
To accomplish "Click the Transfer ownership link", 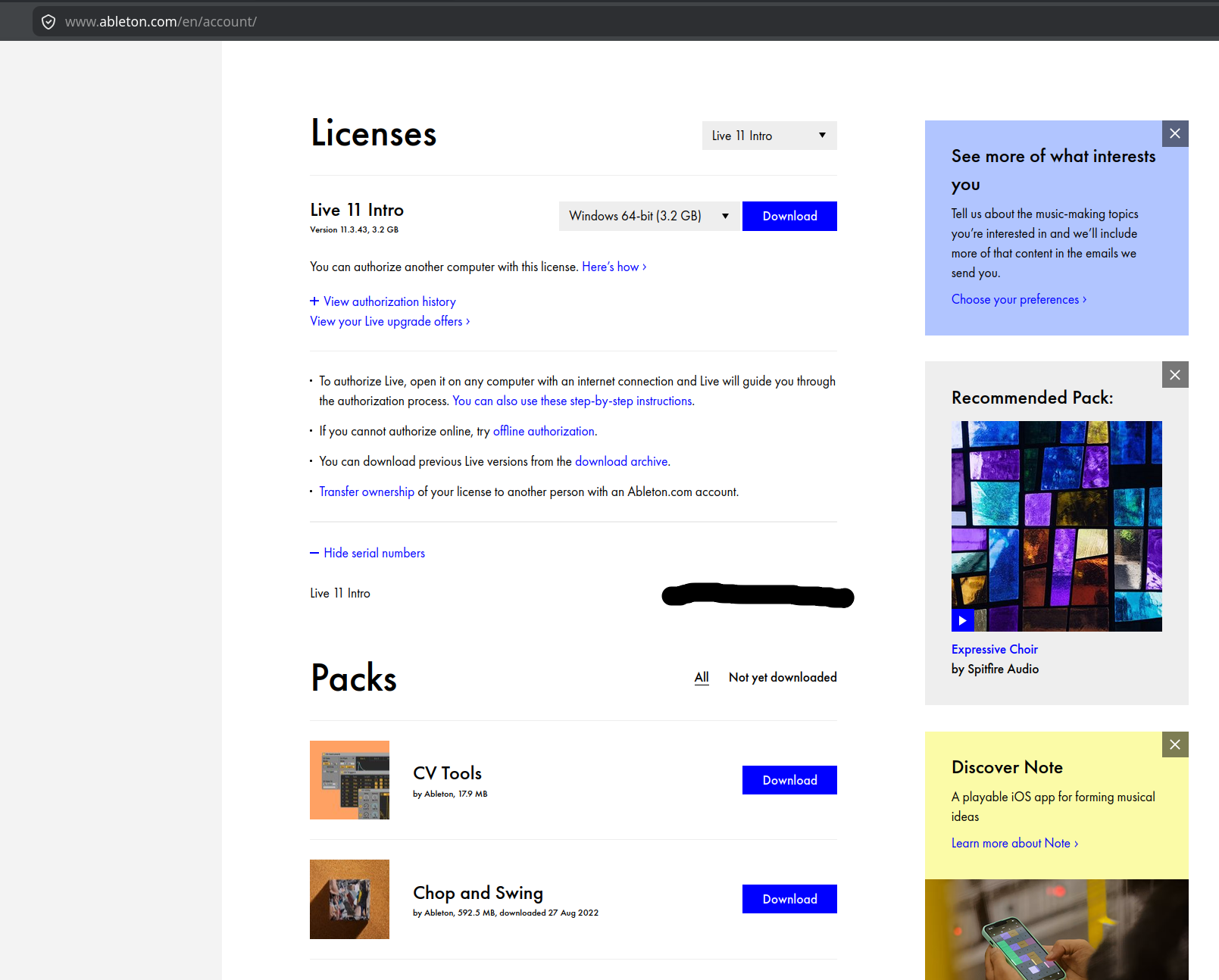I will (x=367, y=492).
